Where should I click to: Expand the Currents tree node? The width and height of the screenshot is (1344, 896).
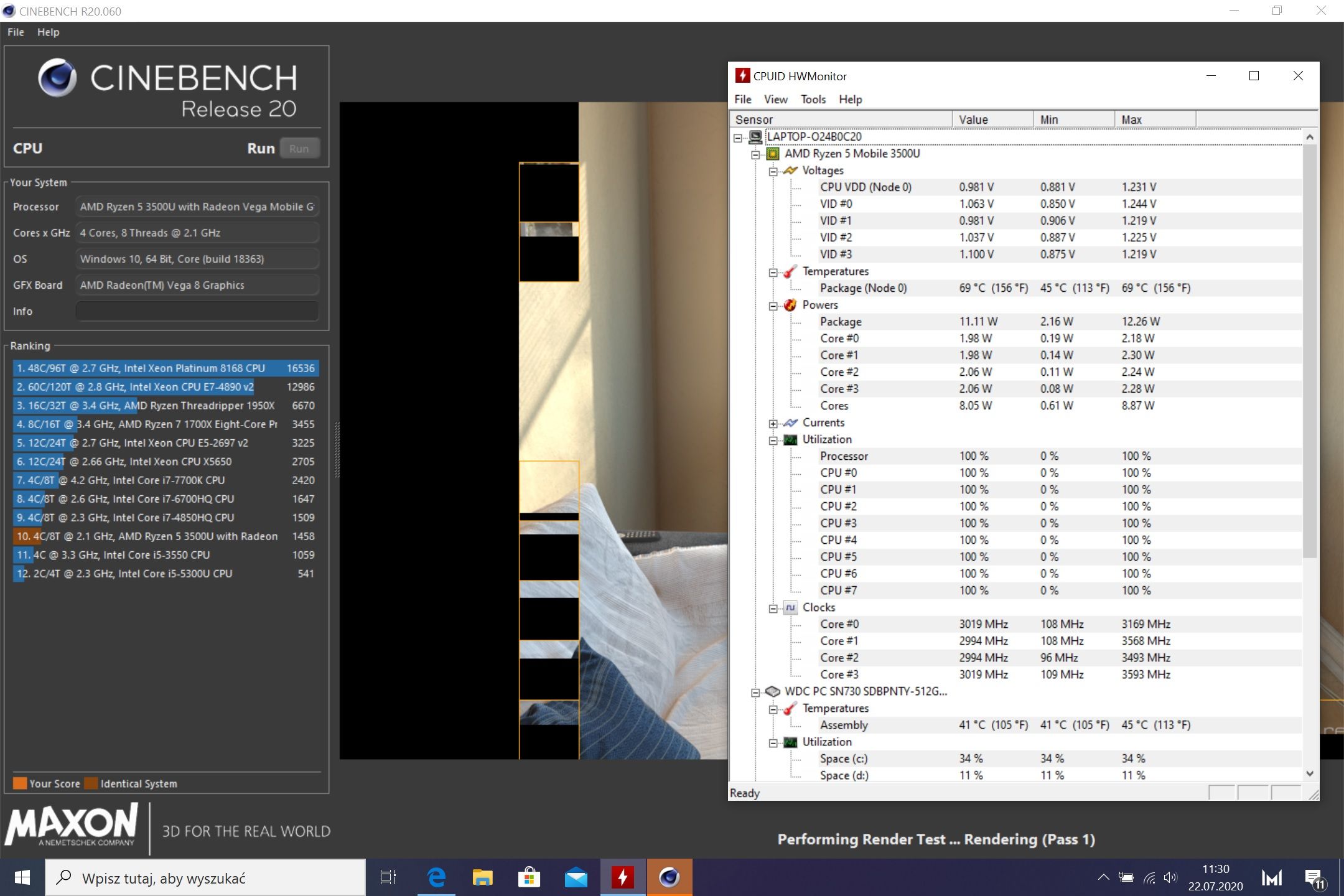point(773,424)
